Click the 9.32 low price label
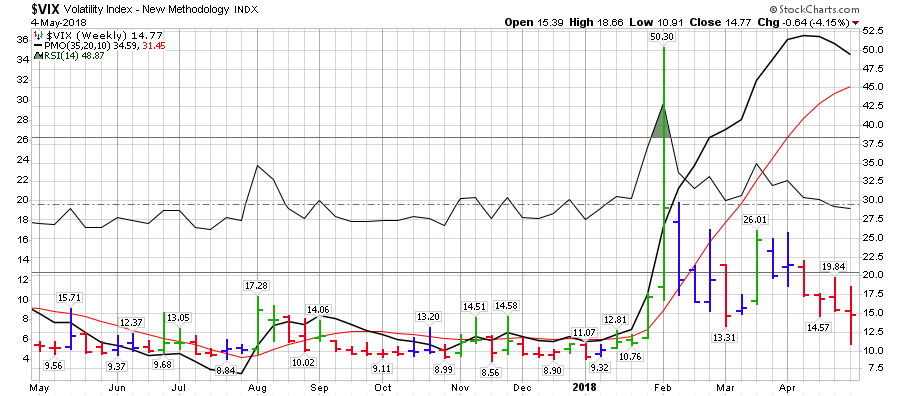 pyautogui.click(x=600, y=367)
